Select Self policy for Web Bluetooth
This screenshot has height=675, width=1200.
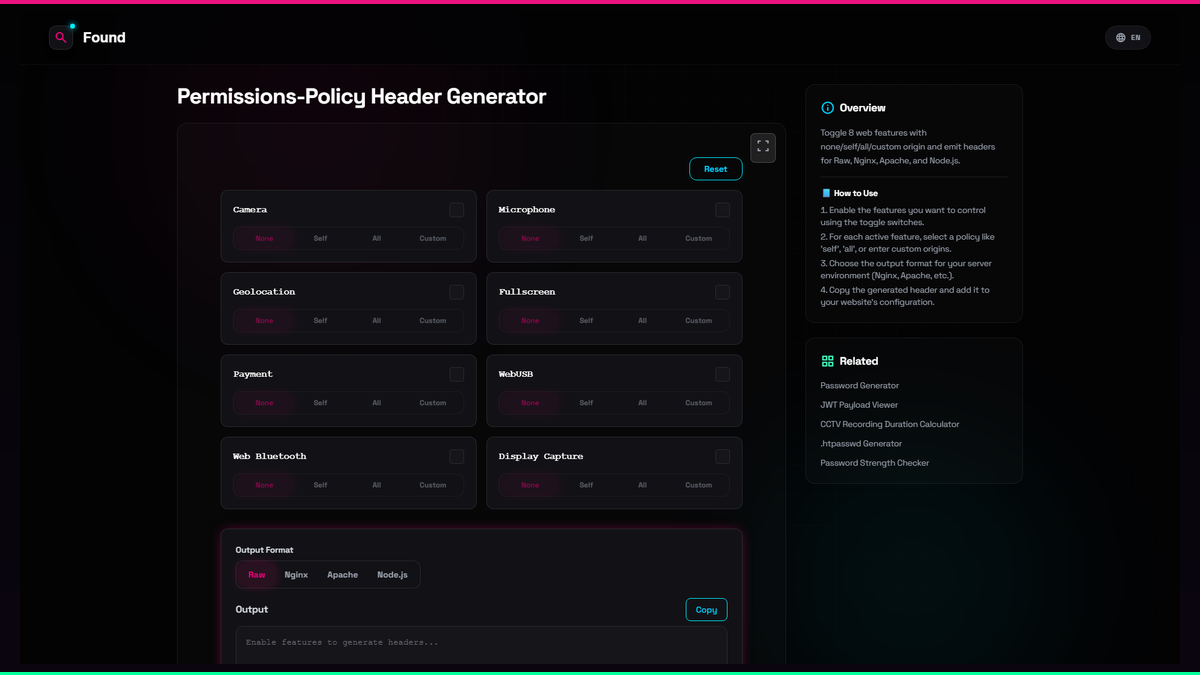click(x=320, y=484)
